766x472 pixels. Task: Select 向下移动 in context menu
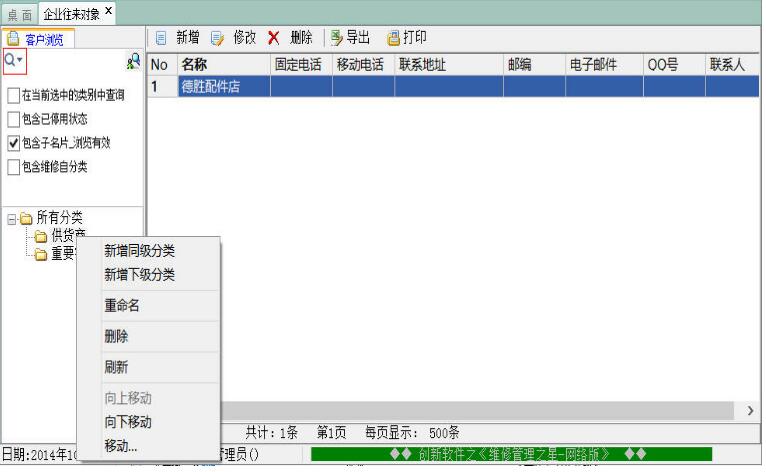pyautogui.click(x=128, y=422)
